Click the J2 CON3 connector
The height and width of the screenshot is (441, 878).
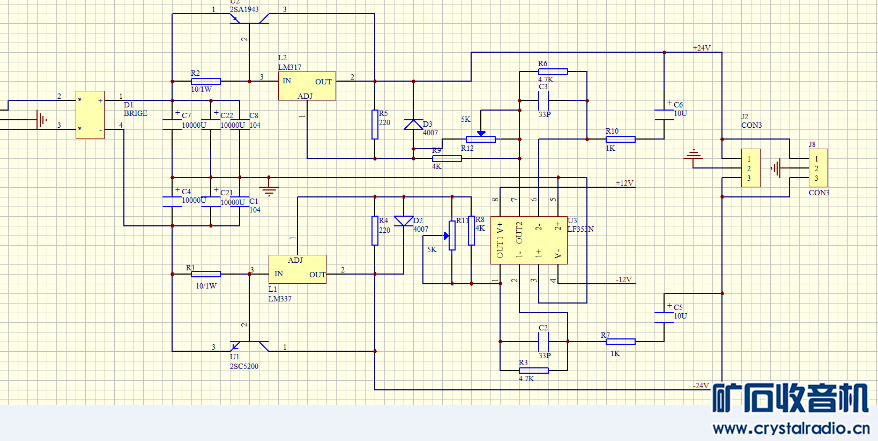tap(750, 168)
